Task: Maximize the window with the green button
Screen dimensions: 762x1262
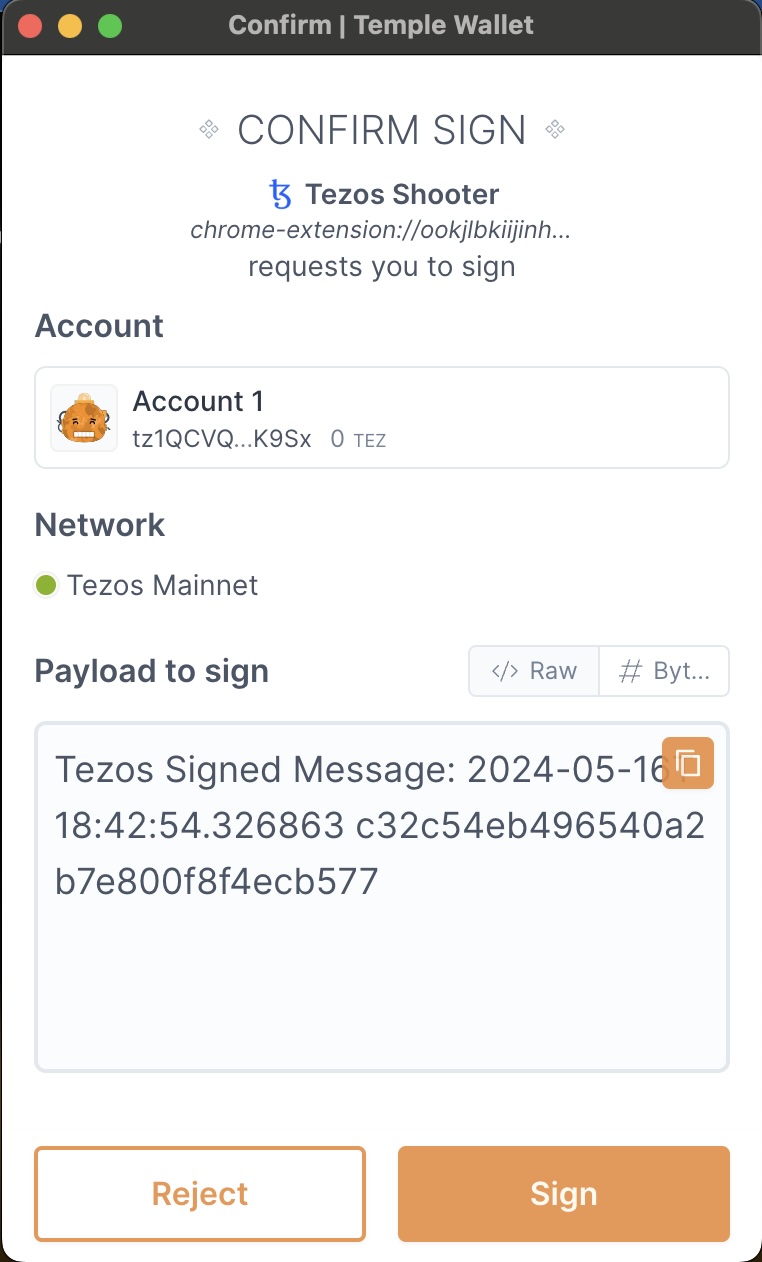Action: pyautogui.click(x=110, y=26)
